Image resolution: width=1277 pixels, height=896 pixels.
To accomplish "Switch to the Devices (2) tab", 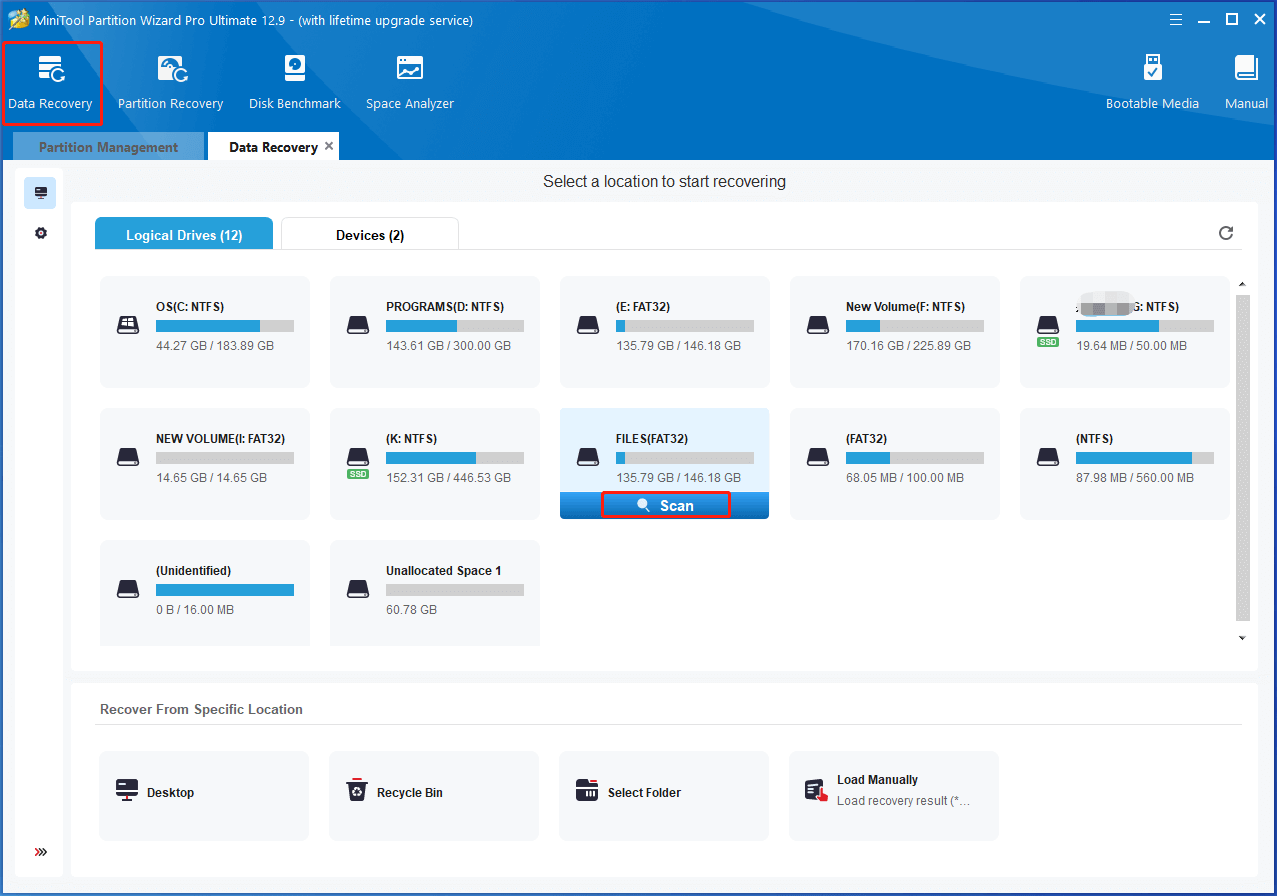I will (370, 235).
